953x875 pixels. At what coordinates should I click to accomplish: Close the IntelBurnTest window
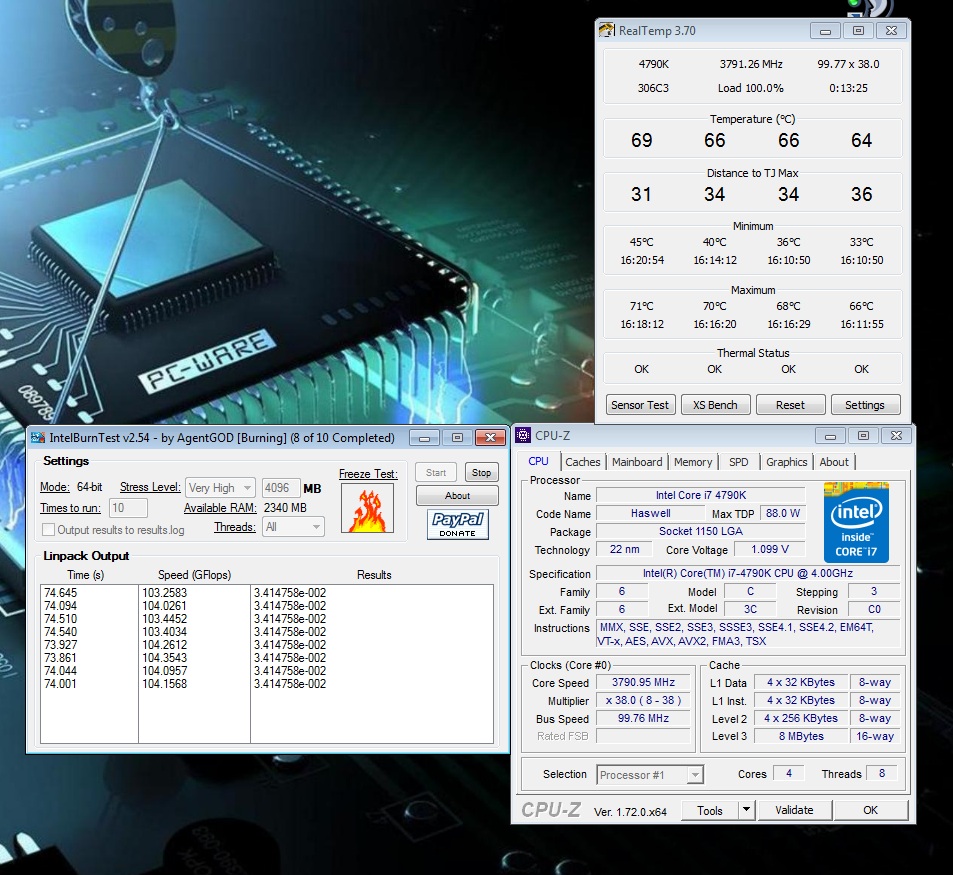tap(490, 438)
